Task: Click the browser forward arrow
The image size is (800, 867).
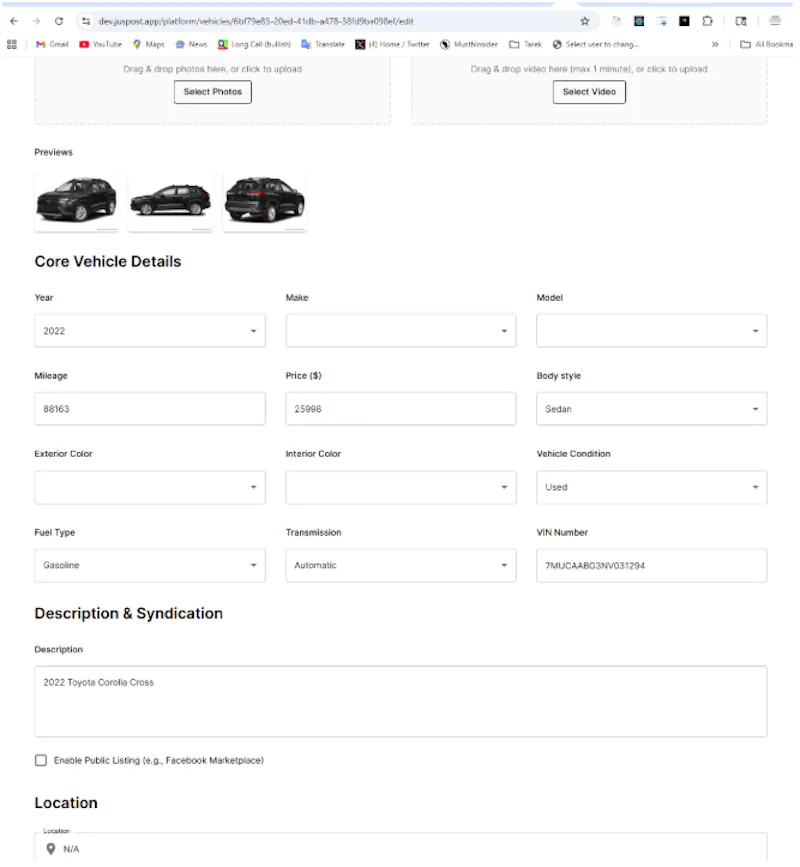Action: pyautogui.click(x=36, y=21)
